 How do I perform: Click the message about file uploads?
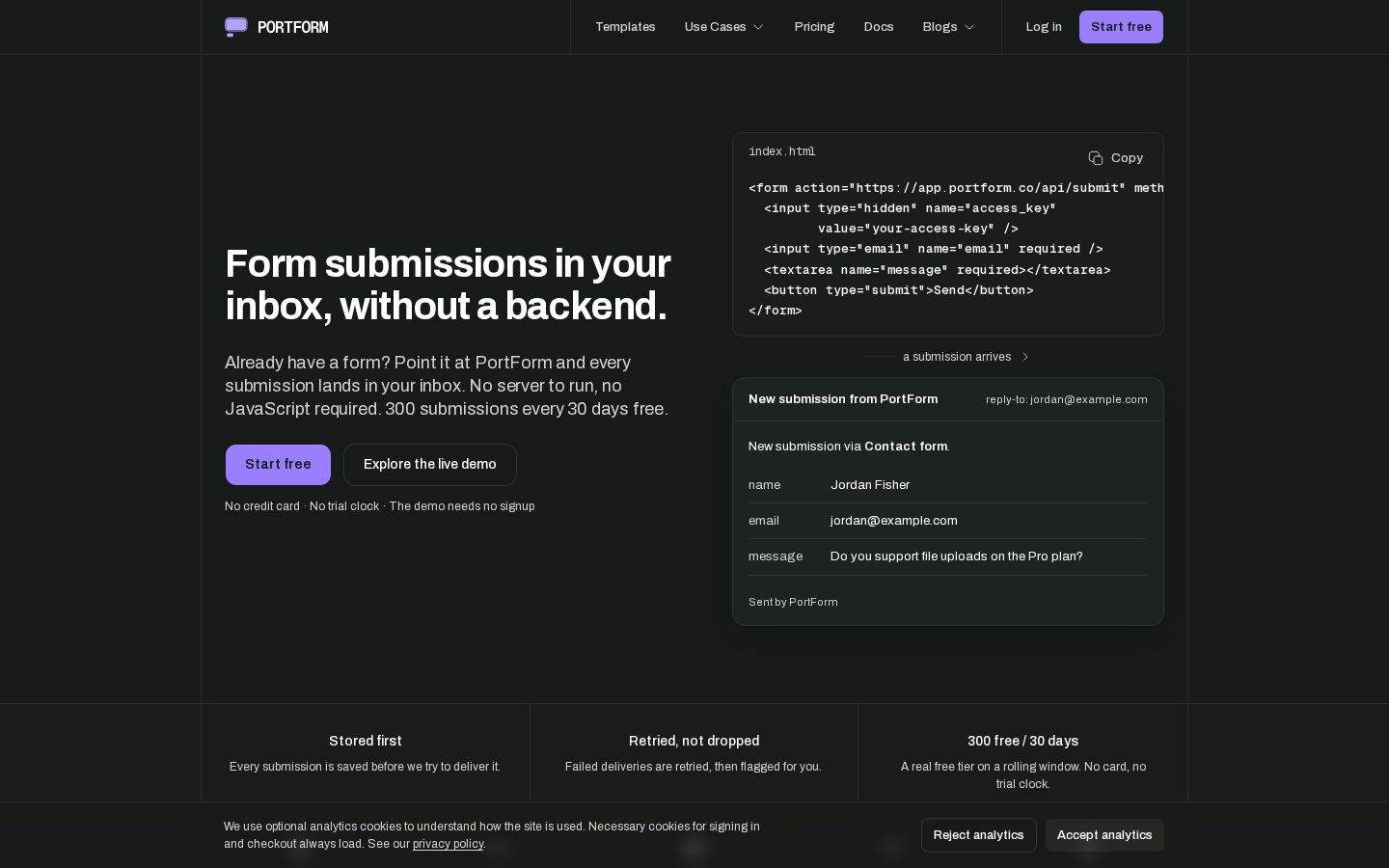(x=957, y=556)
